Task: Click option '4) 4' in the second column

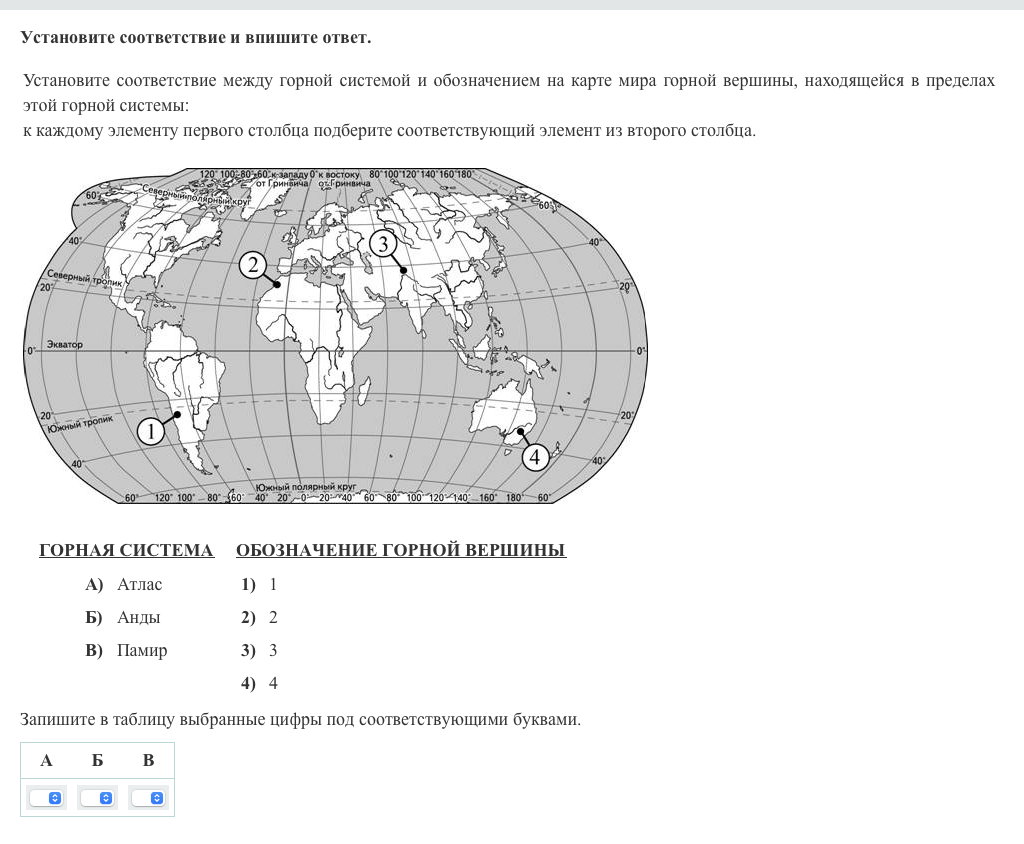Action: [x=259, y=683]
